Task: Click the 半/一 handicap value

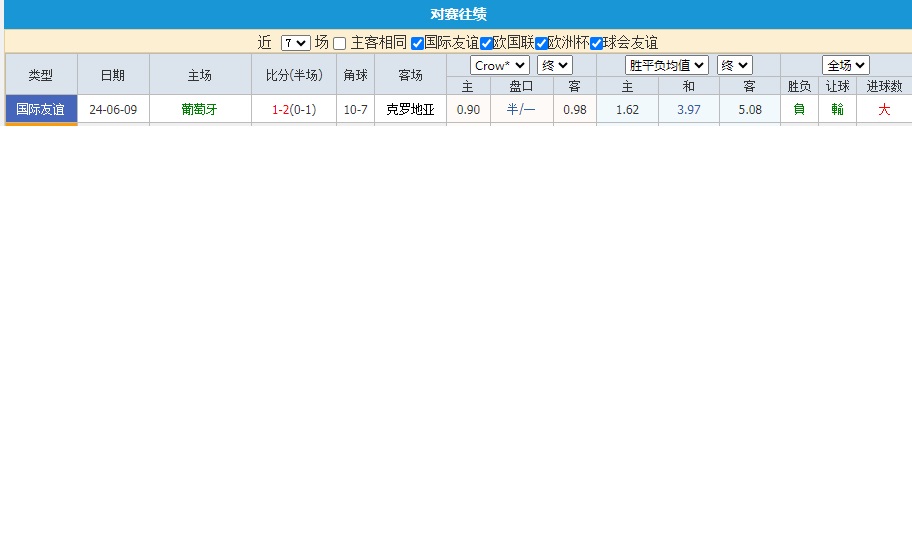Action: point(521,109)
